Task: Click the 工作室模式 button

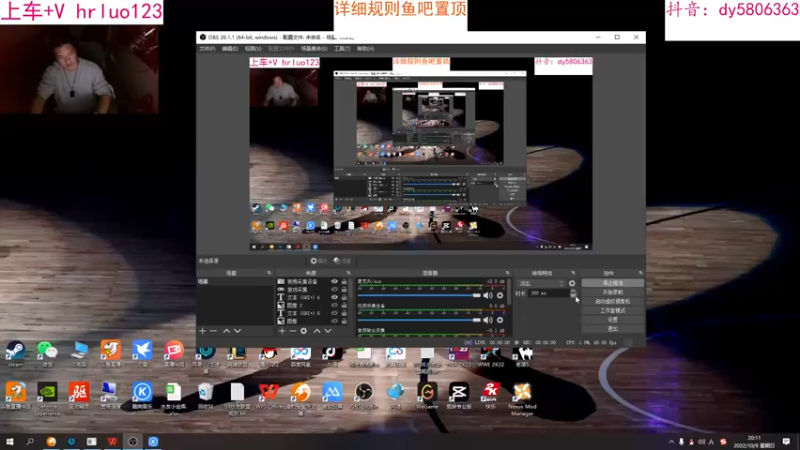Action: click(612, 311)
